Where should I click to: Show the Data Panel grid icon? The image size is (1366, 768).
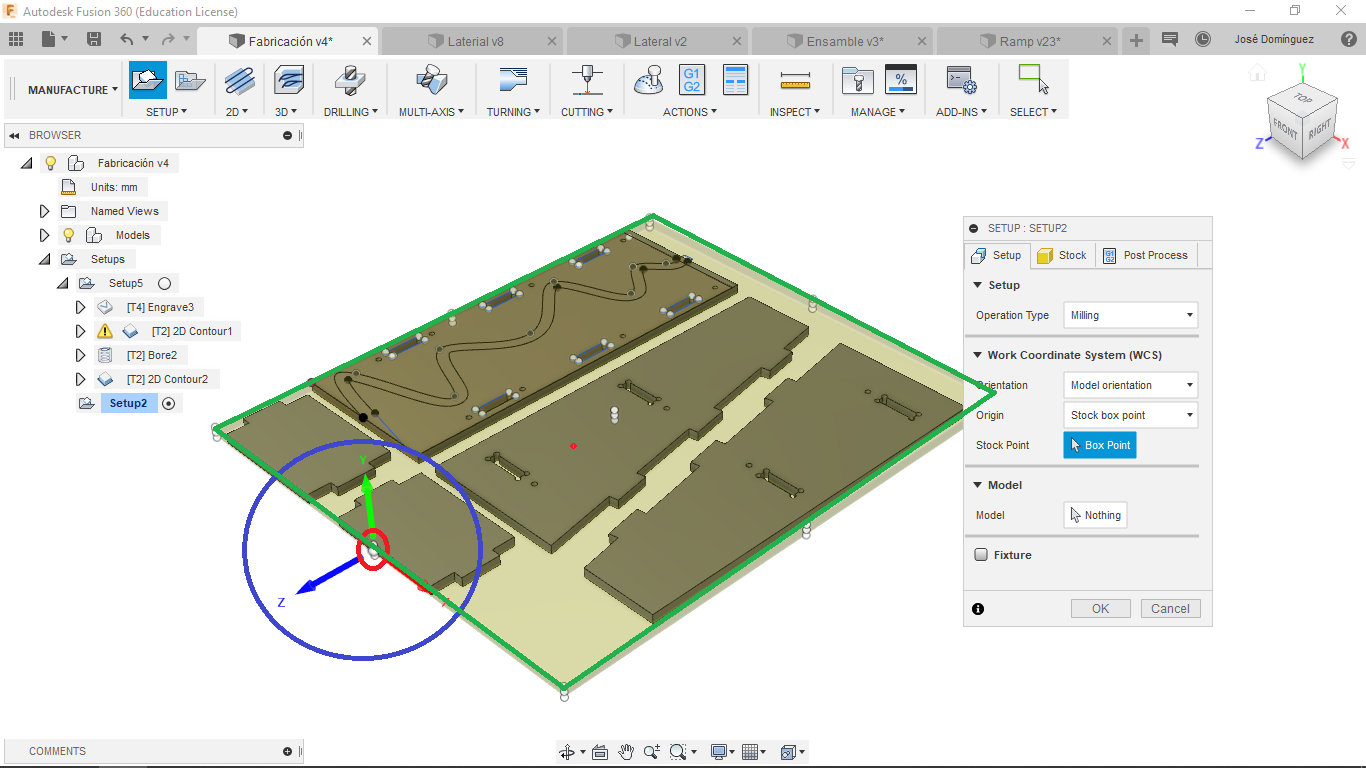point(16,40)
